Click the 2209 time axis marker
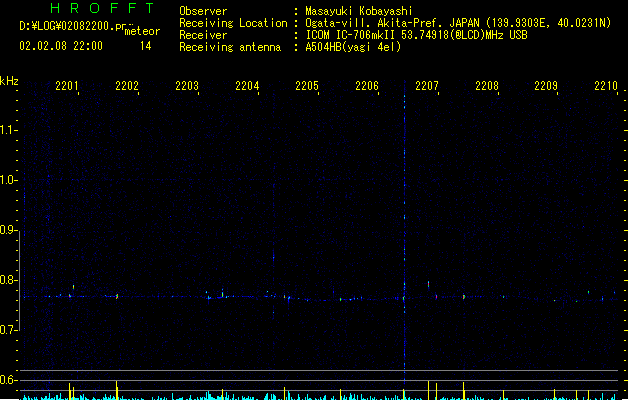Screen dimensions: 629x400 tap(546, 86)
